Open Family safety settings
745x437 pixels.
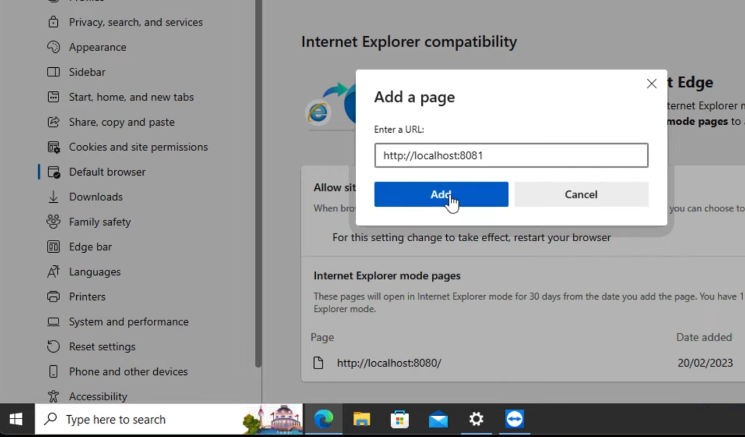tap(100, 222)
